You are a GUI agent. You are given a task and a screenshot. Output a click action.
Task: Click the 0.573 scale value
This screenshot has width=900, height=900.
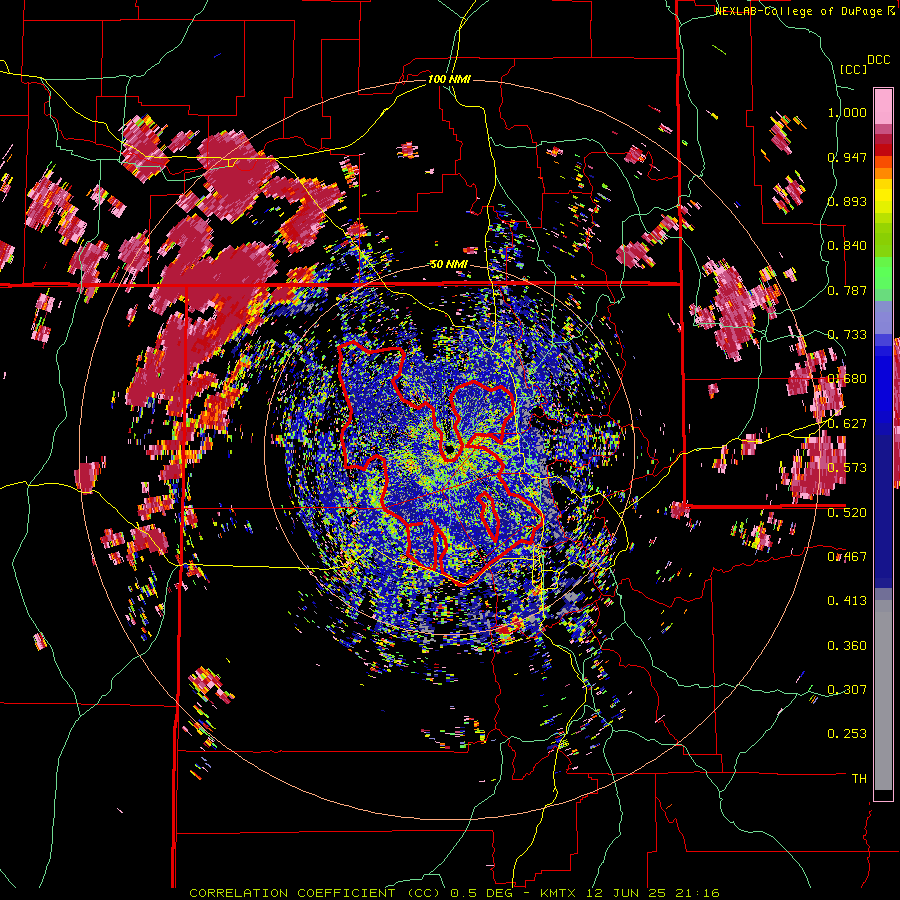click(847, 468)
